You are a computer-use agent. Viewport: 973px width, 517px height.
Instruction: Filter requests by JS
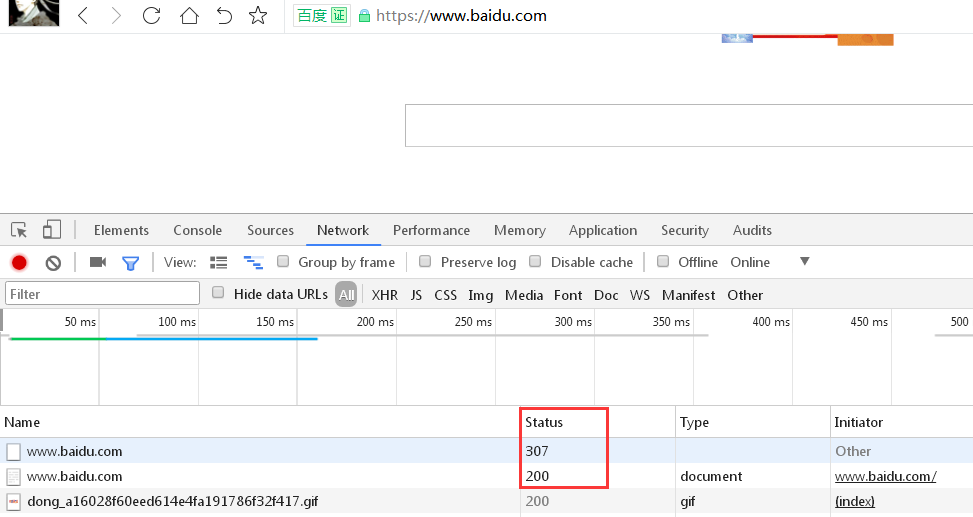[416, 295]
